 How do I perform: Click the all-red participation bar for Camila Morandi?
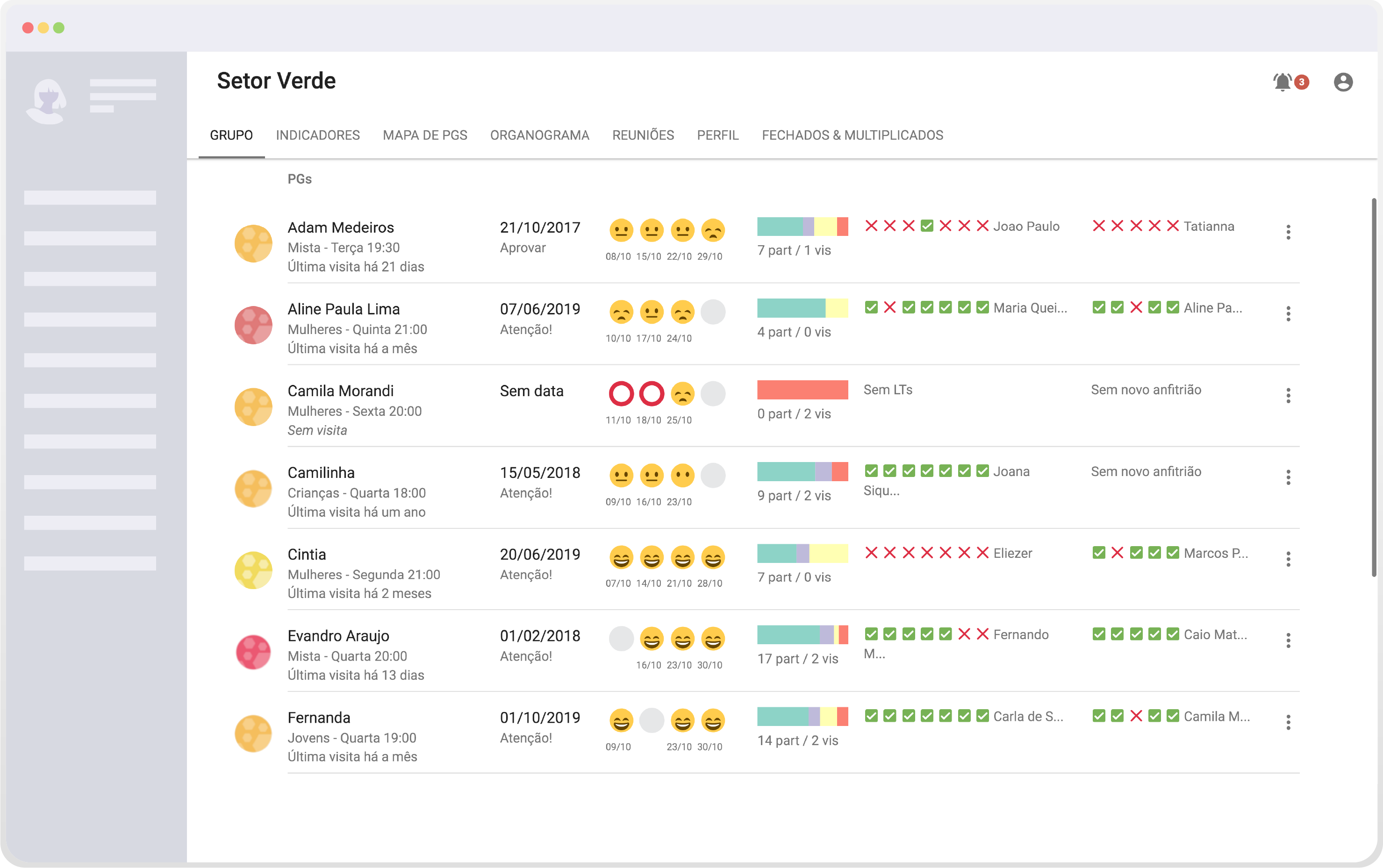click(x=803, y=390)
